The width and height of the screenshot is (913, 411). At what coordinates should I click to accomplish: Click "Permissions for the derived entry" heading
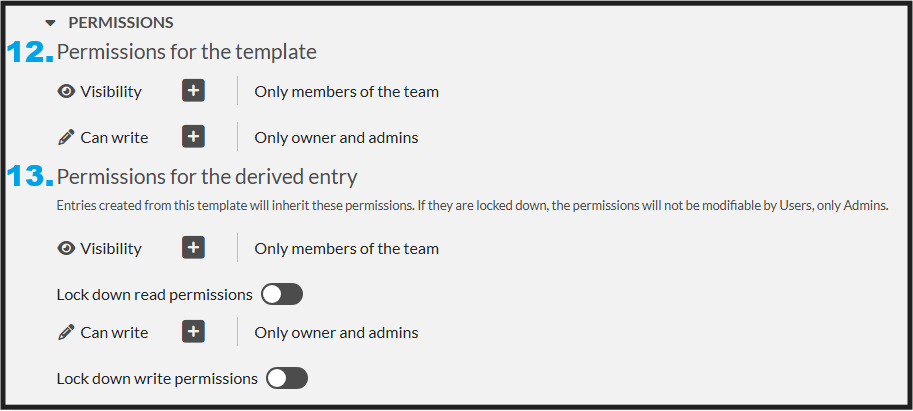click(207, 177)
